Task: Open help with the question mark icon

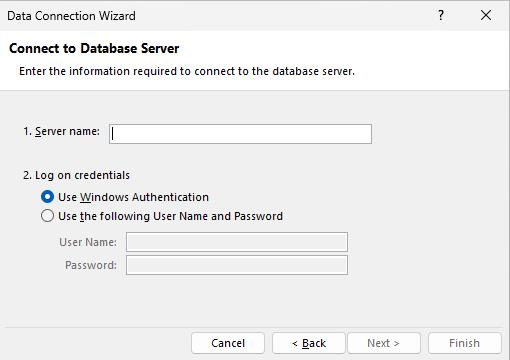Action: point(441,15)
